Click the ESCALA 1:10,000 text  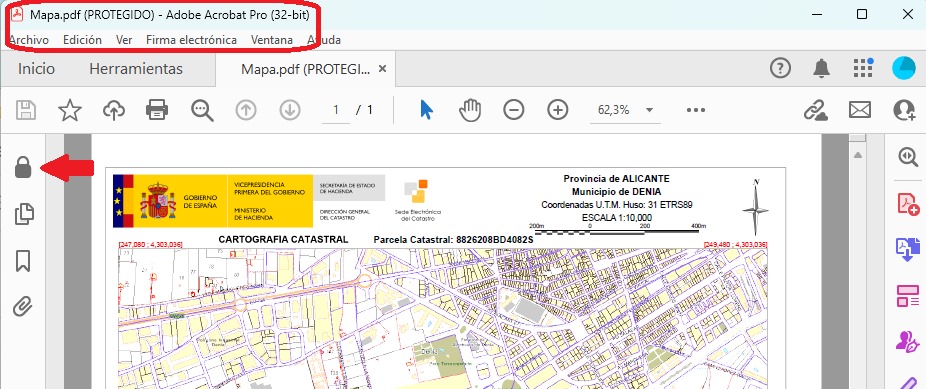[x=617, y=217]
